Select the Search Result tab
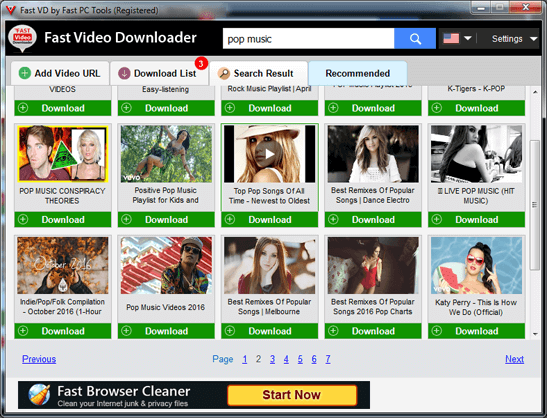 click(x=258, y=73)
